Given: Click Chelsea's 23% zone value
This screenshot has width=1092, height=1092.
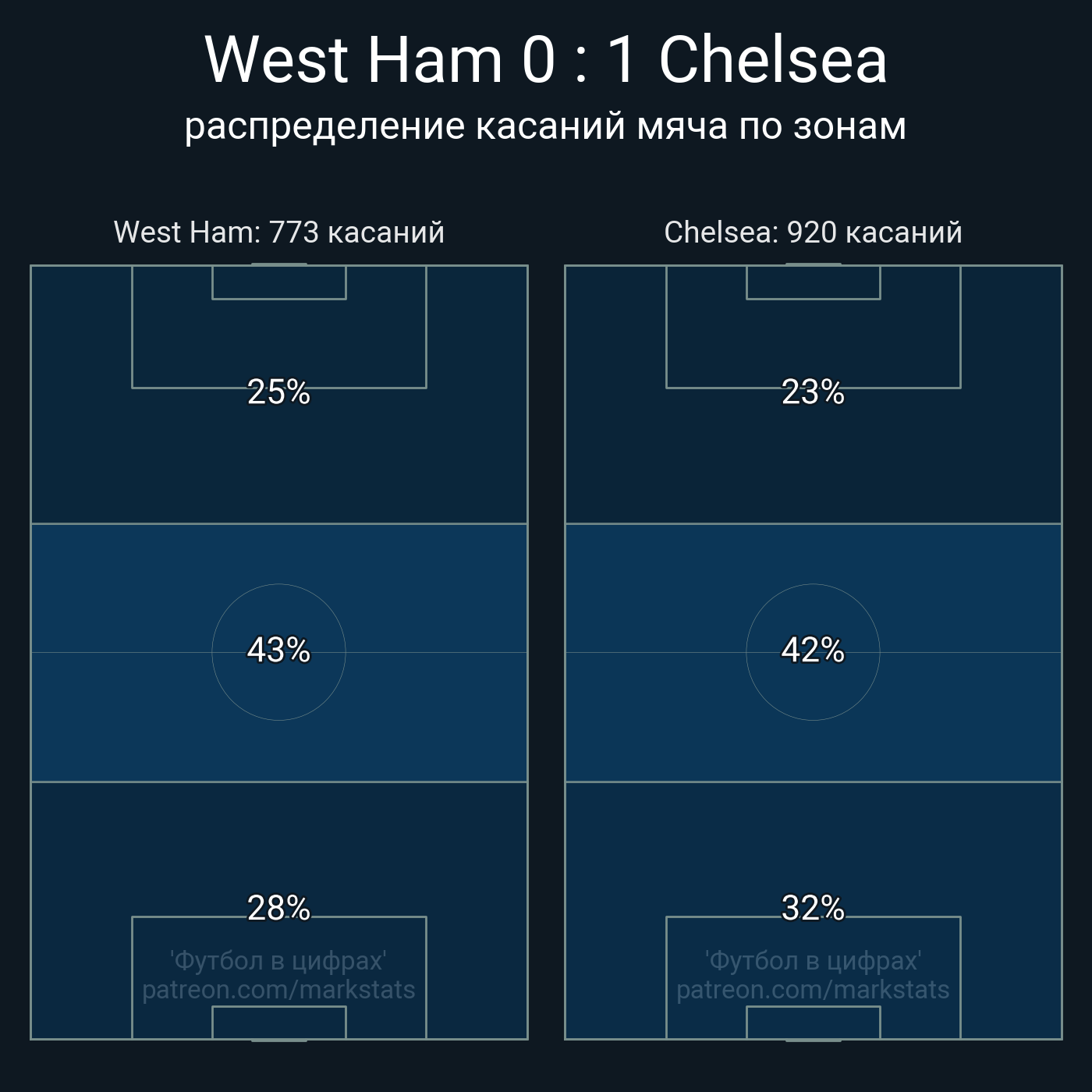Looking at the screenshot, I should click(813, 392).
